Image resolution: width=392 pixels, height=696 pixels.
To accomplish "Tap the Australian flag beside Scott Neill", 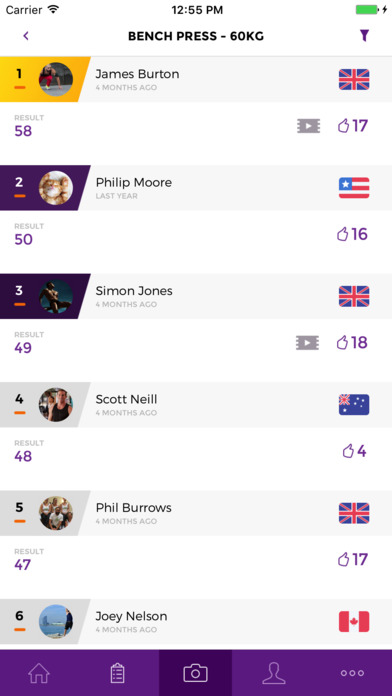I will pos(354,405).
